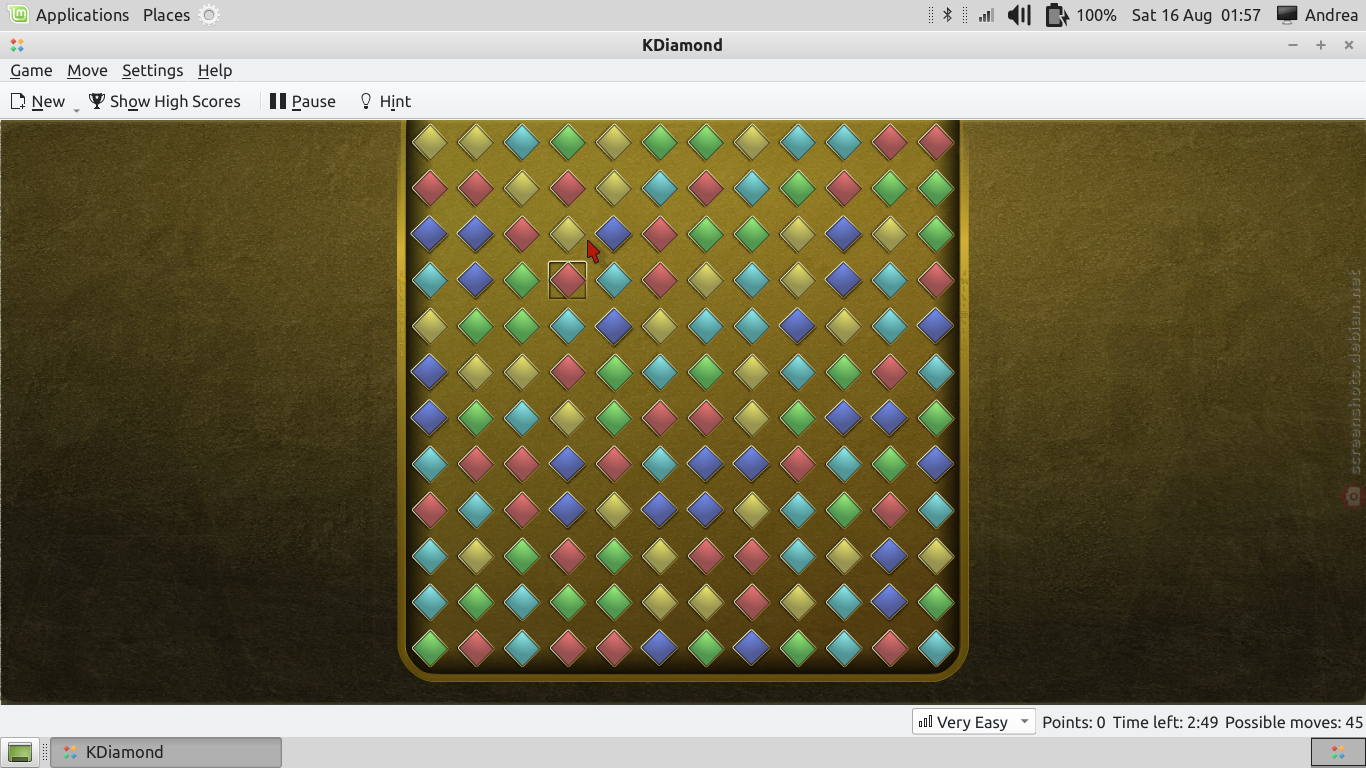Image resolution: width=1366 pixels, height=768 pixels.
Task: Open the Applications menu in top panel
Action: coord(82,15)
